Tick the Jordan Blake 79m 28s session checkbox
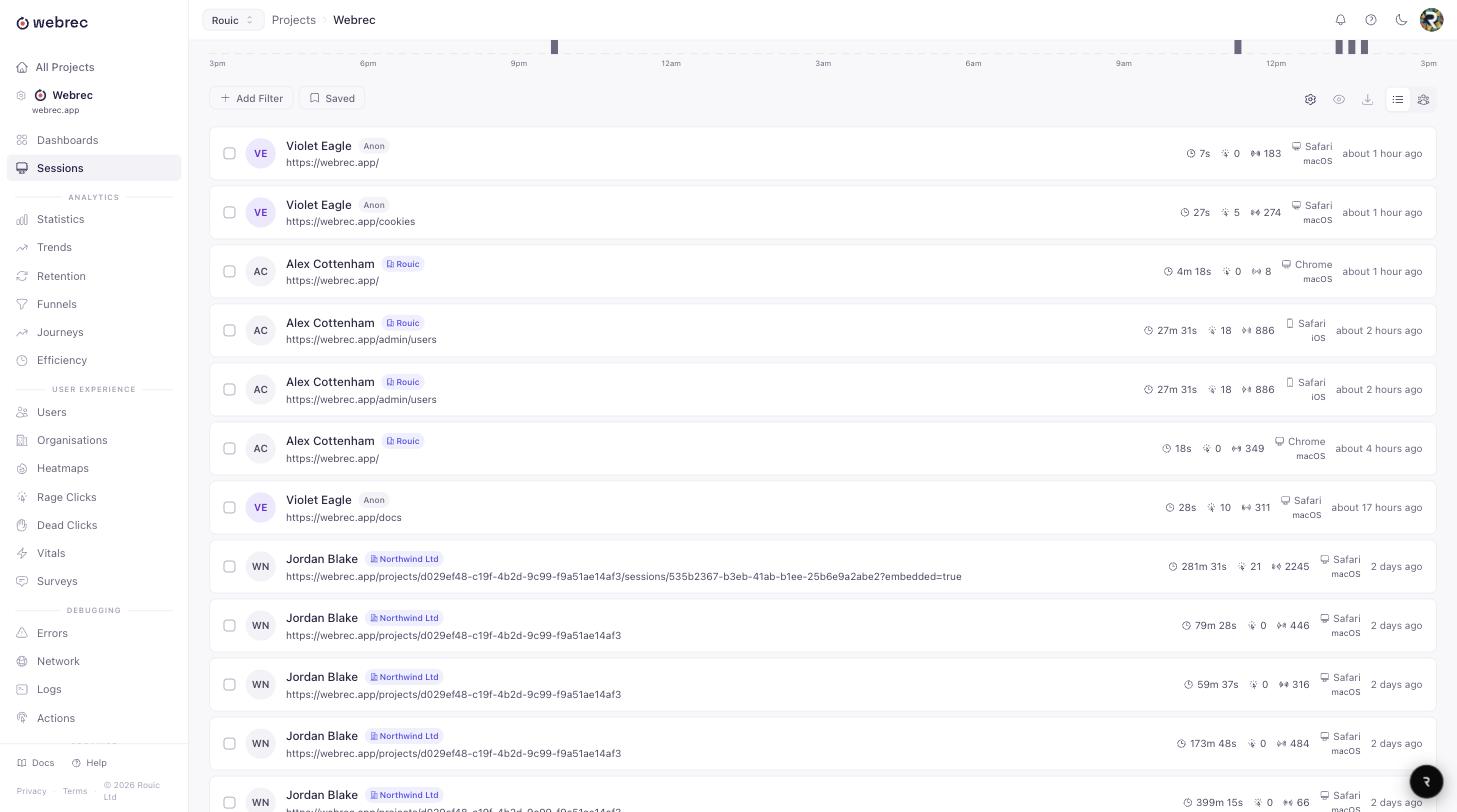1457x812 pixels. 229,625
